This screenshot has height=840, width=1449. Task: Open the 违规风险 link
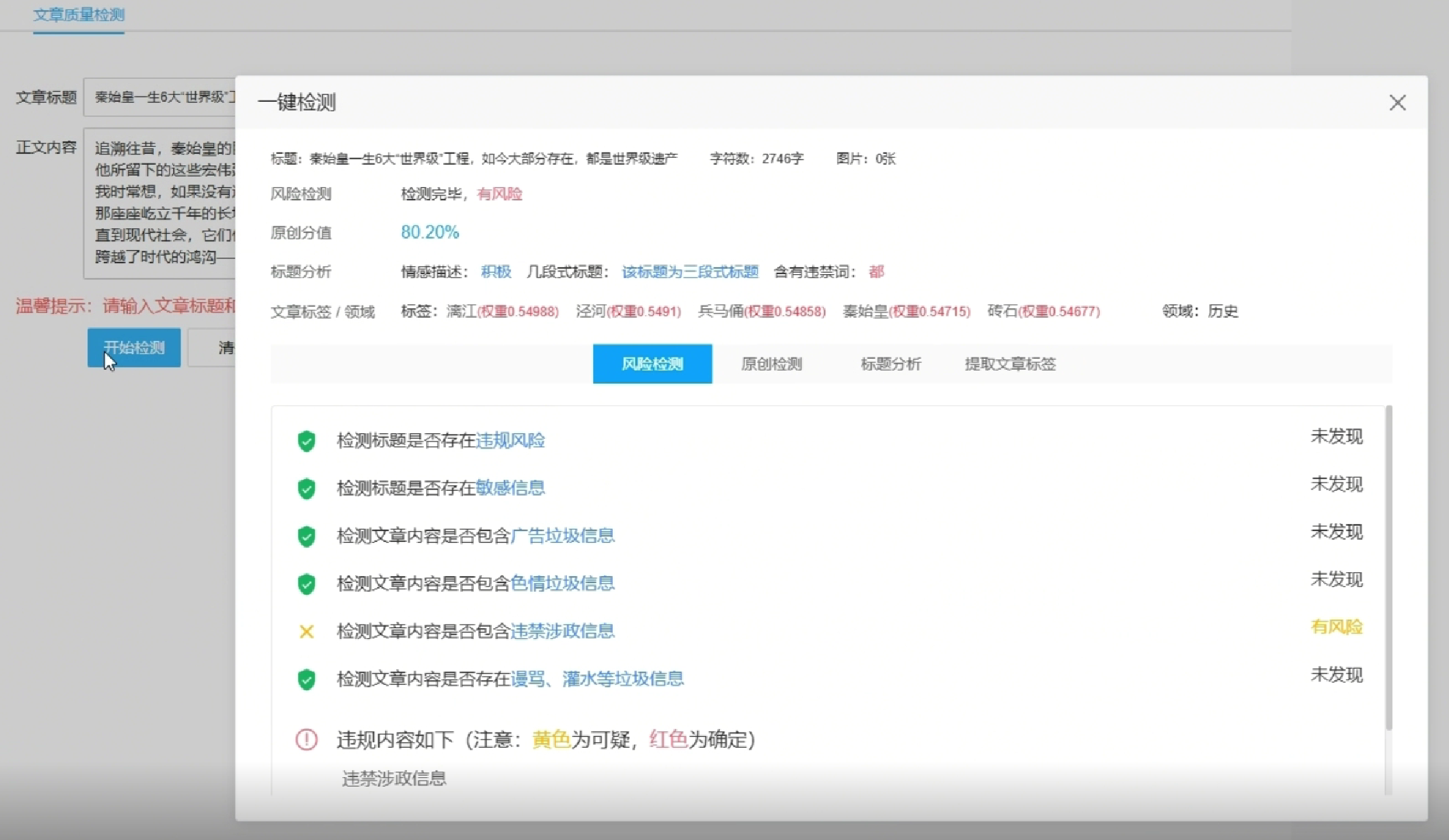click(510, 441)
